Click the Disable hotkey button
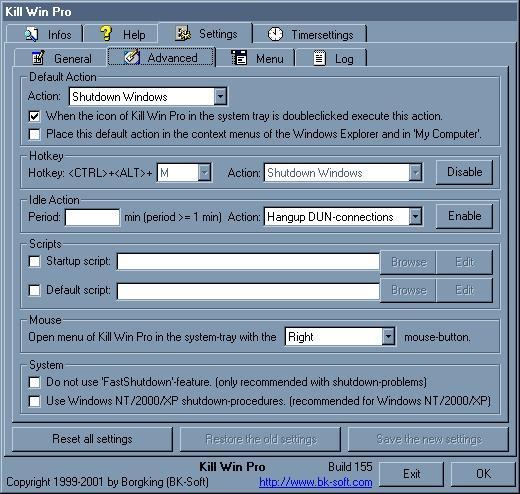Viewport: 520px width, 494px height. click(464, 172)
